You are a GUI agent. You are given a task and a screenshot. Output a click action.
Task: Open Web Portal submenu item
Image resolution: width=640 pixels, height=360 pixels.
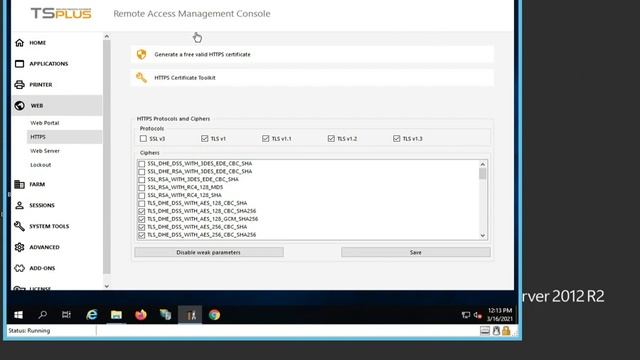point(44,123)
